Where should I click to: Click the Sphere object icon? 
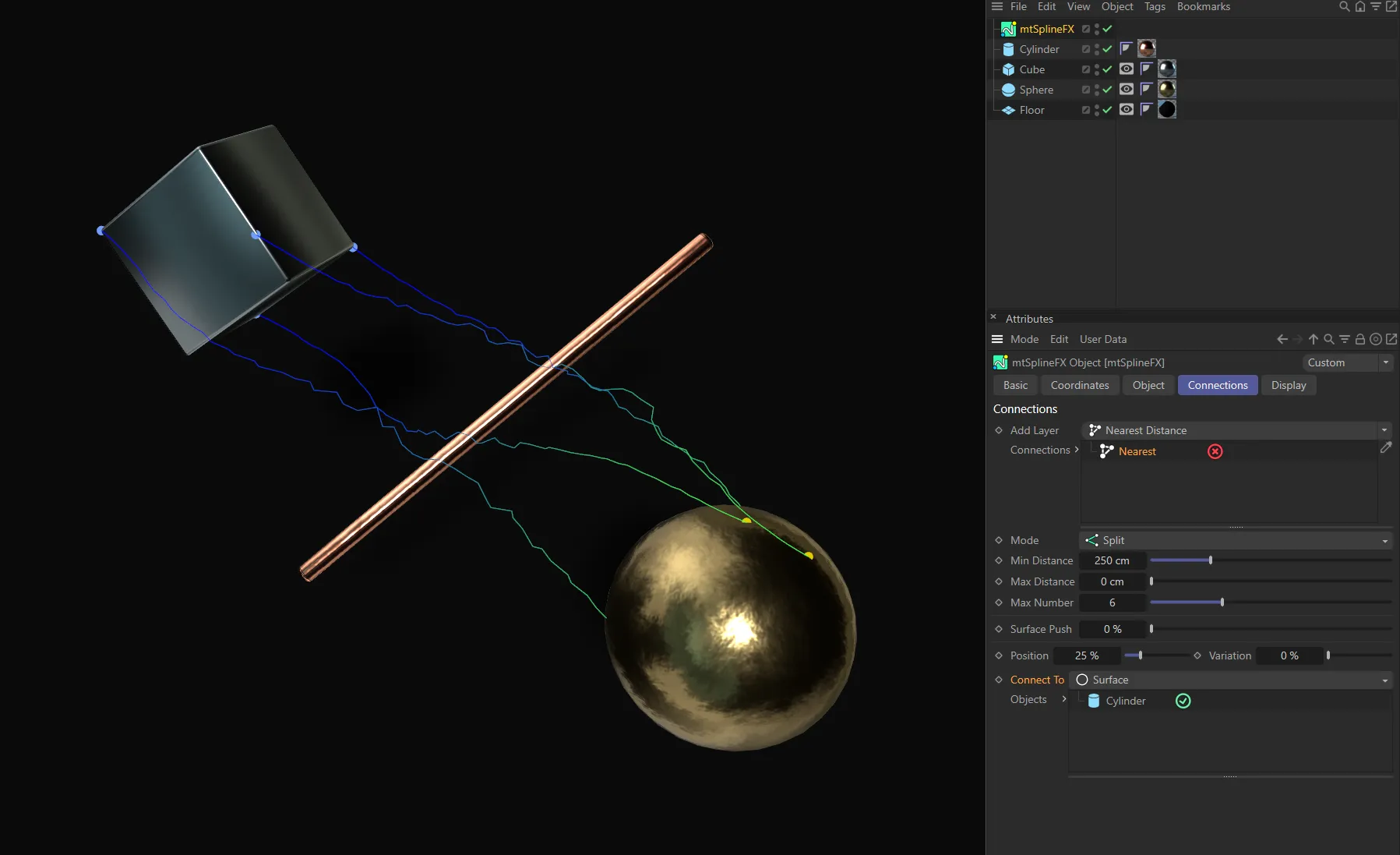(x=1008, y=89)
